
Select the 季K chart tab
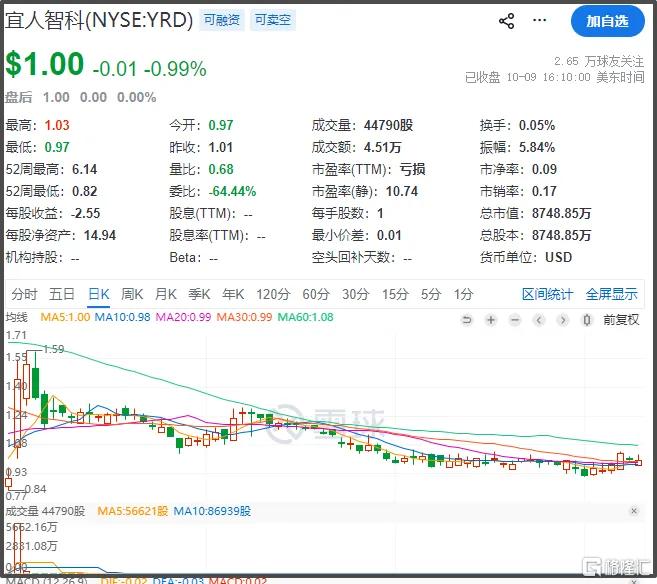coord(199,294)
